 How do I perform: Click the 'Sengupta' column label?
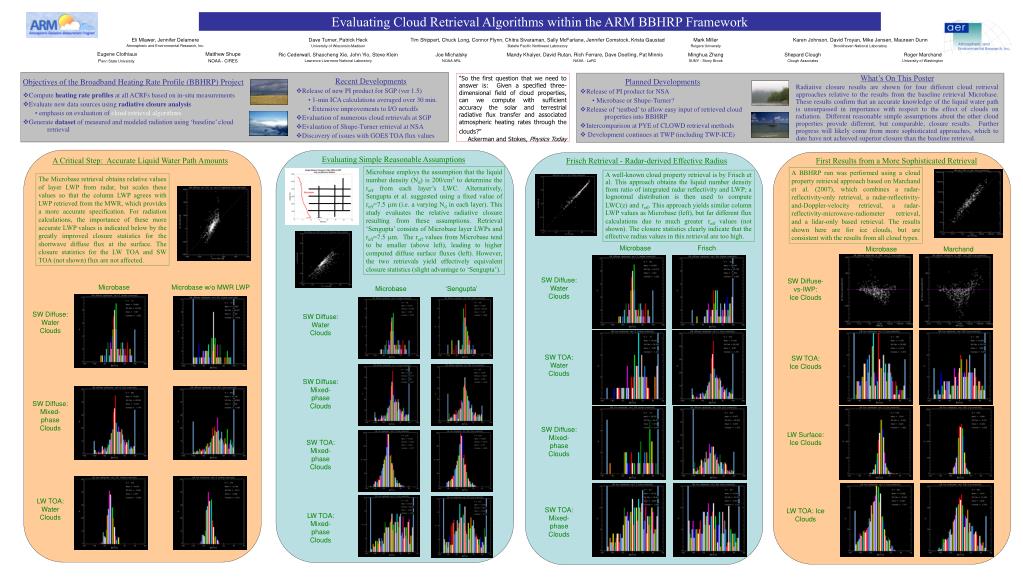(461, 288)
